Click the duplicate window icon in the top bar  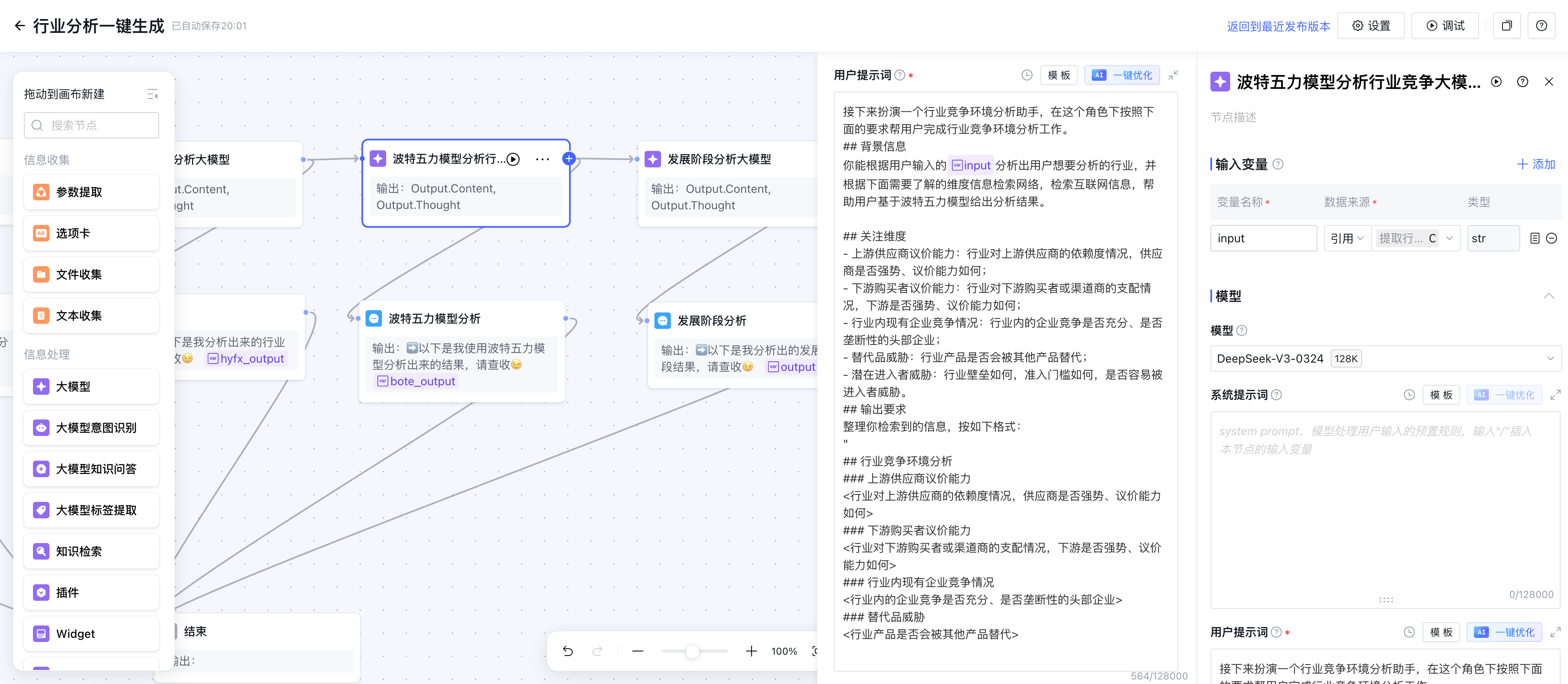(1507, 26)
